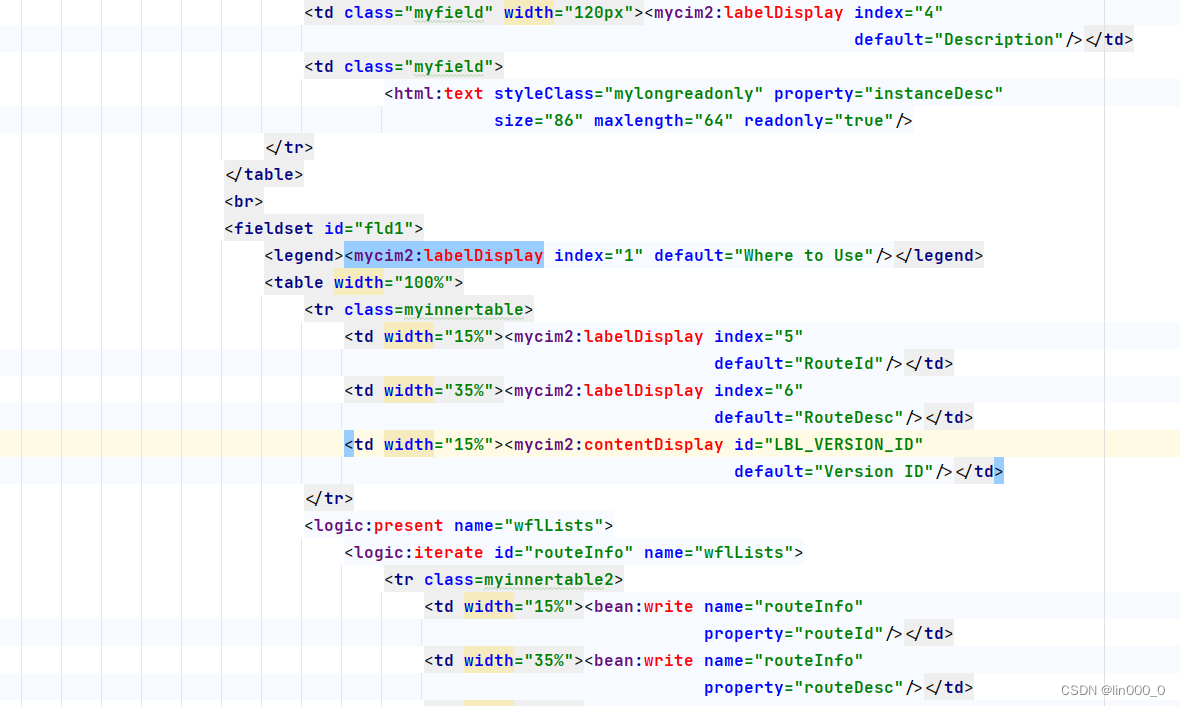Click the tr class=myinnertable2 tag
1180x706 pixels.
(x=503, y=580)
